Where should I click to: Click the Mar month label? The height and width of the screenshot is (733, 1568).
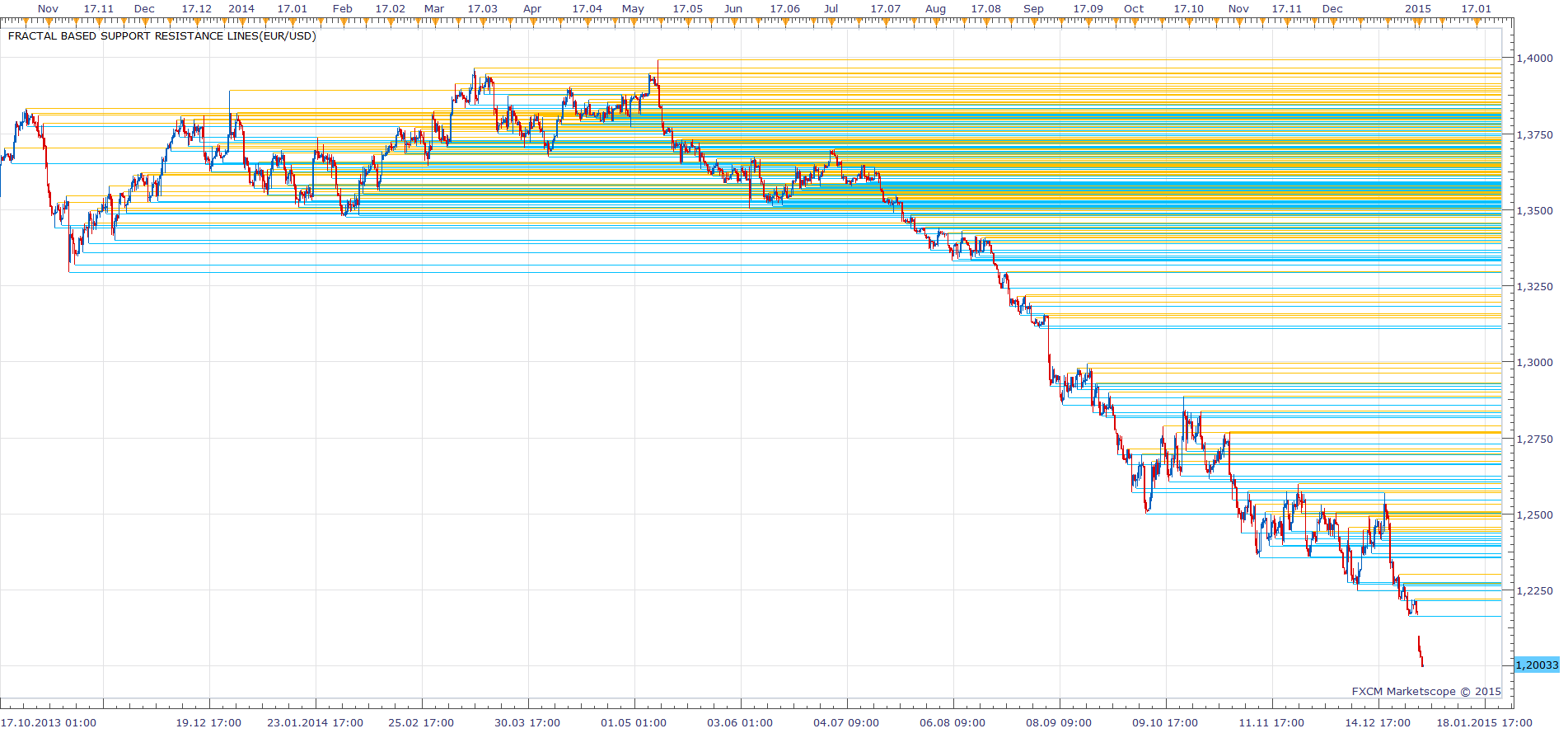pyautogui.click(x=434, y=8)
